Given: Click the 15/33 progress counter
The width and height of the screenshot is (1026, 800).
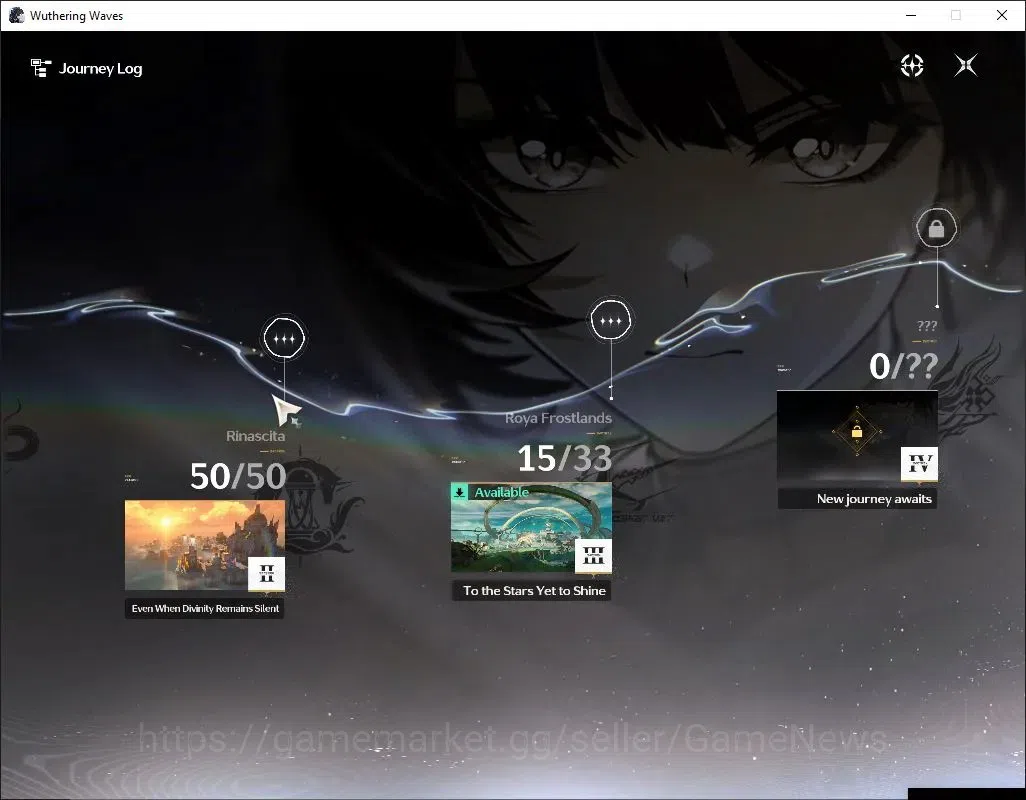Looking at the screenshot, I should point(564,458).
